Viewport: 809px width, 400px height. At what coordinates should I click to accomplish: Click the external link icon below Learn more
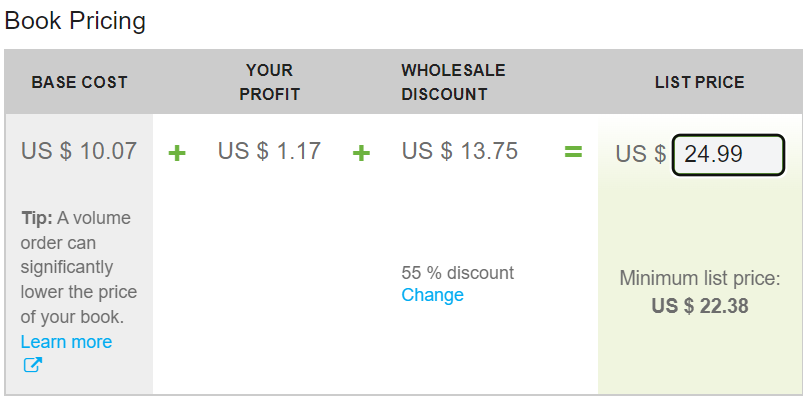(x=32, y=365)
